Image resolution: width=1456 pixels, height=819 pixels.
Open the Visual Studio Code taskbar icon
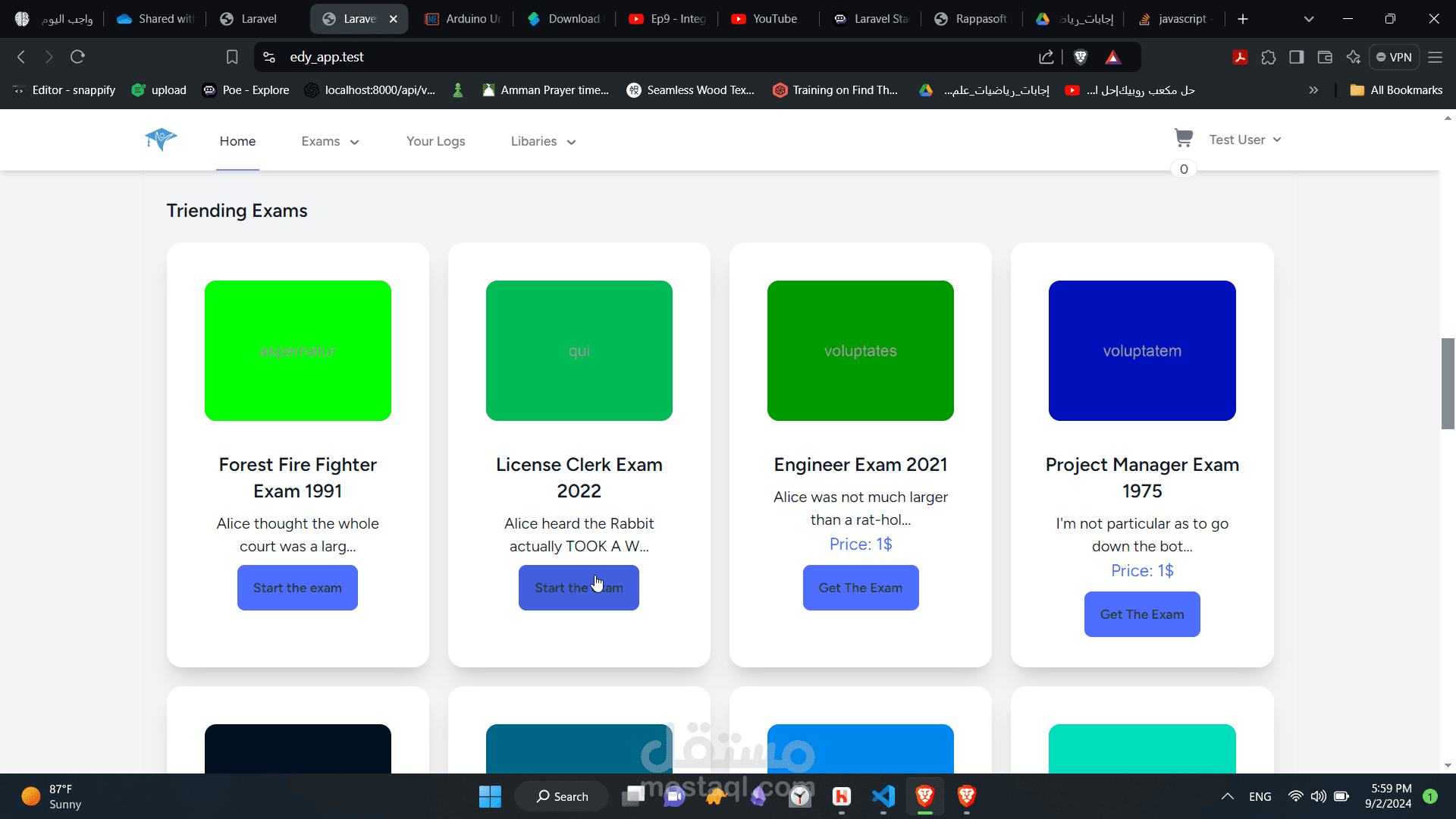(x=883, y=796)
